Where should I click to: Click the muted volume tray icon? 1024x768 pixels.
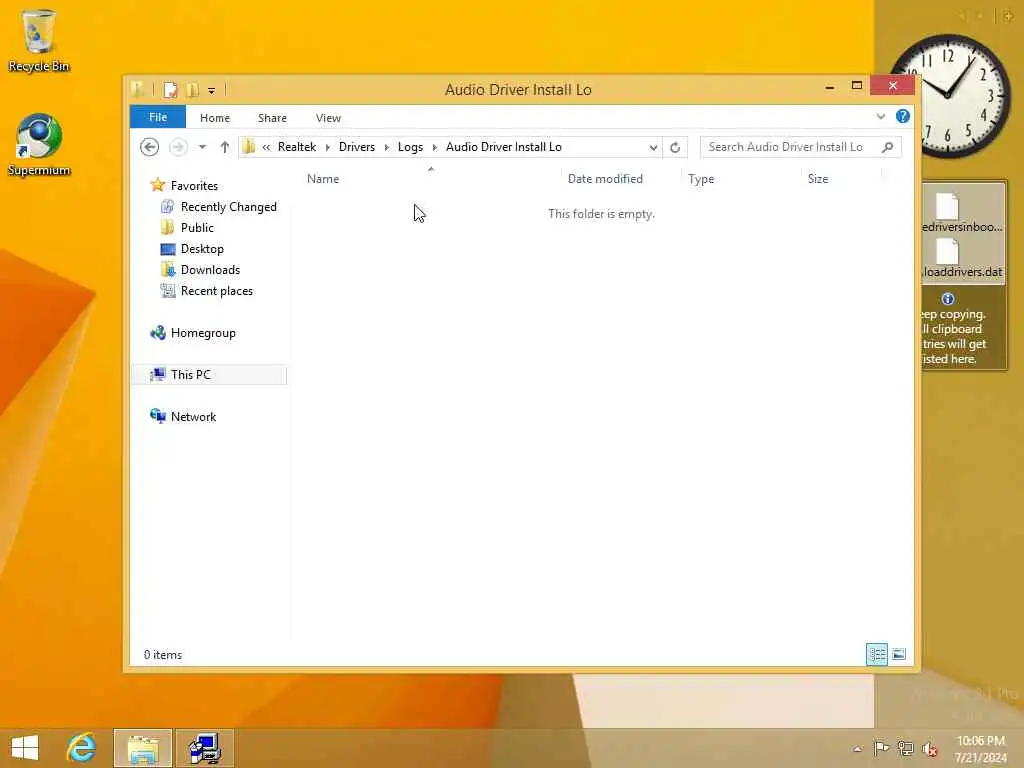pyautogui.click(x=930, y=749)
